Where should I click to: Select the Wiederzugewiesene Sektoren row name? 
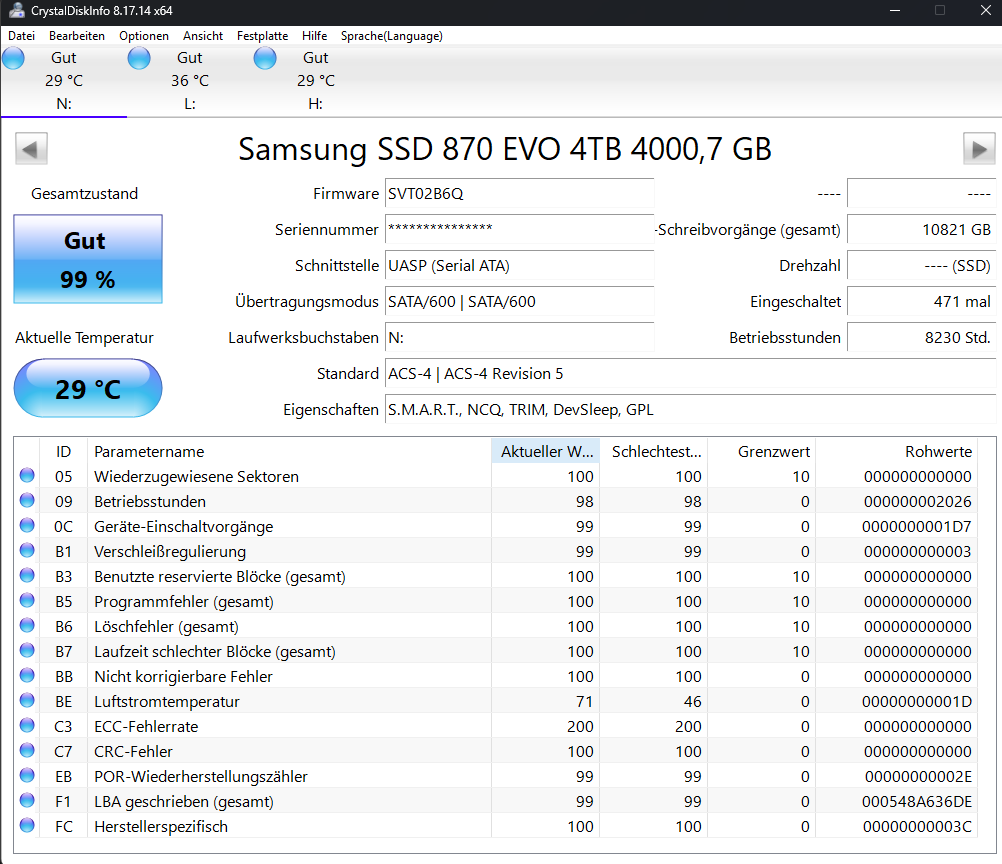196,476
